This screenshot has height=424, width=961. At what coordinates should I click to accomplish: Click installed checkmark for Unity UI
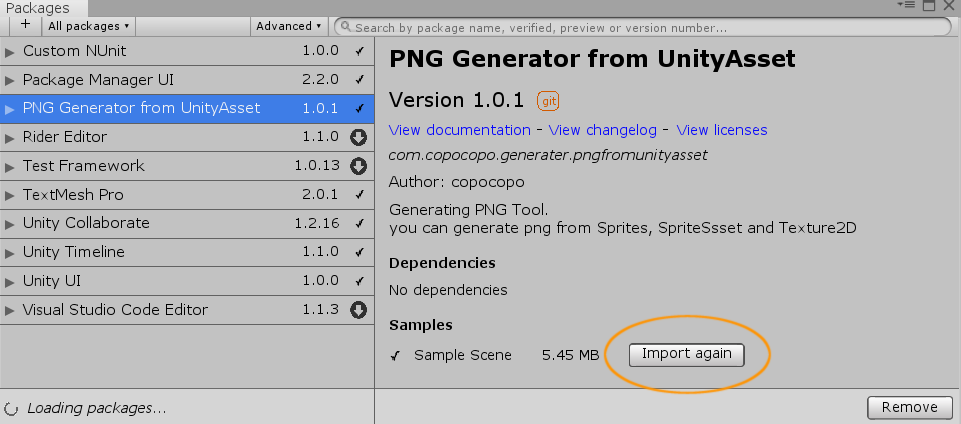click(x=359, y=281)
